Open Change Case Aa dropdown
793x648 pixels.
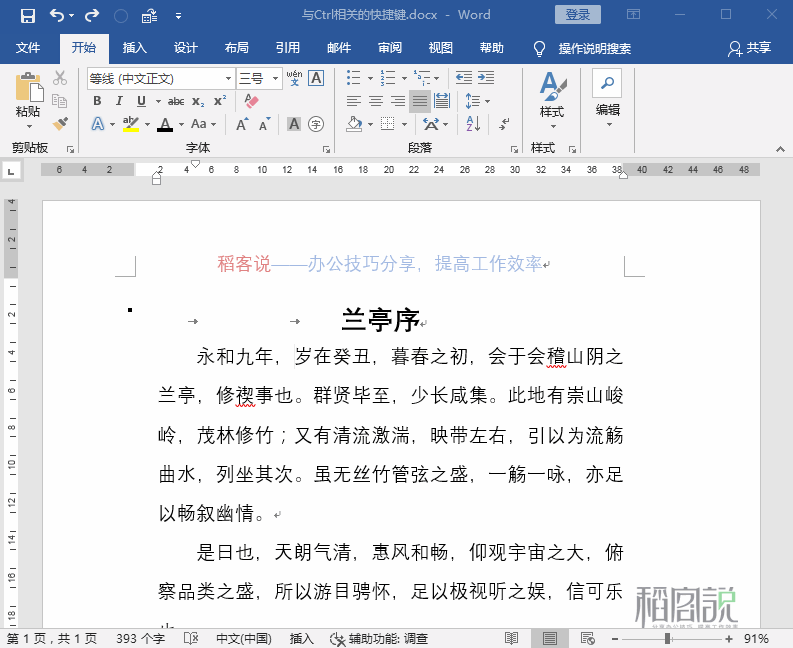203,124
